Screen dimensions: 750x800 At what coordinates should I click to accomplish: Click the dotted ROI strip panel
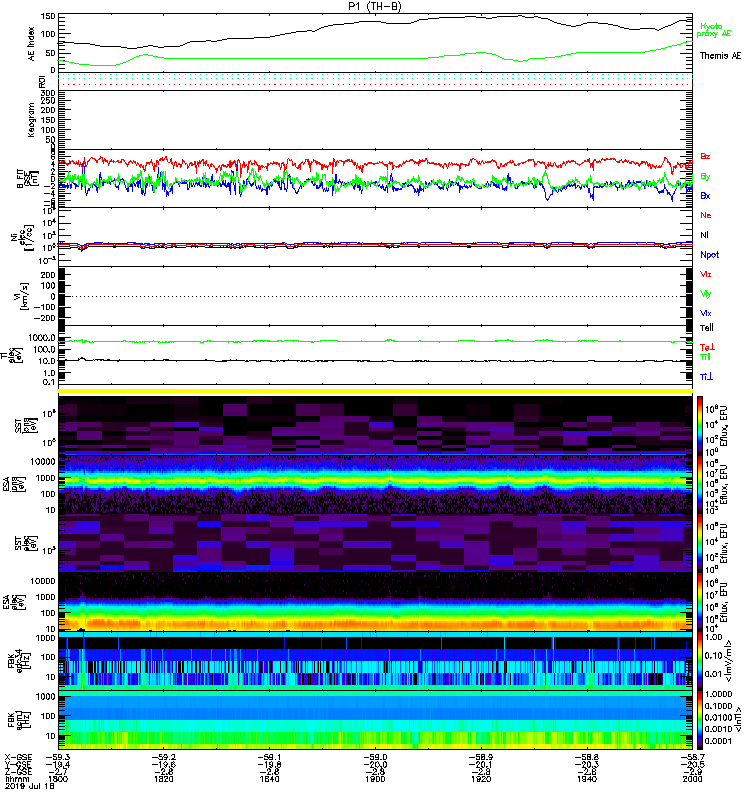coord(376,79)
